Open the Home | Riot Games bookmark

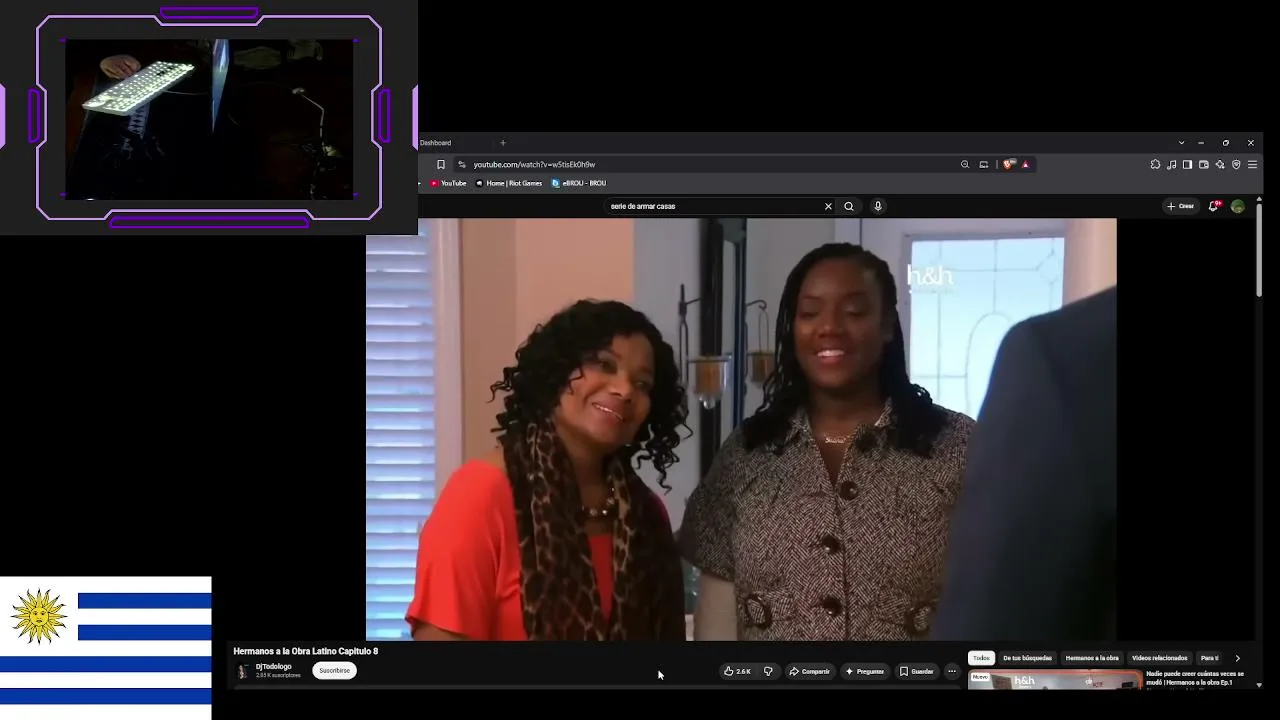click(509, 183)
